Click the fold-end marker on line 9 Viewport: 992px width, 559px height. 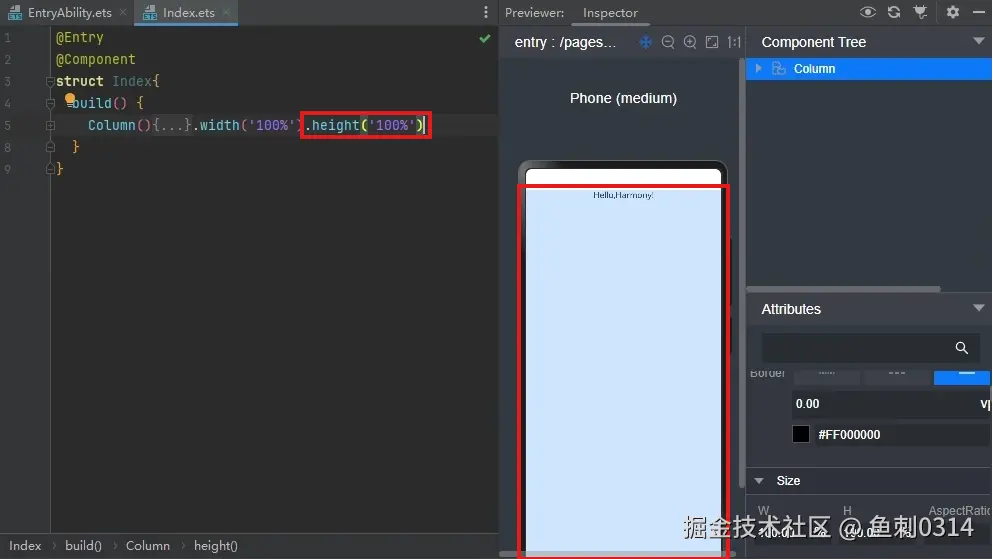tap(50, 169)
